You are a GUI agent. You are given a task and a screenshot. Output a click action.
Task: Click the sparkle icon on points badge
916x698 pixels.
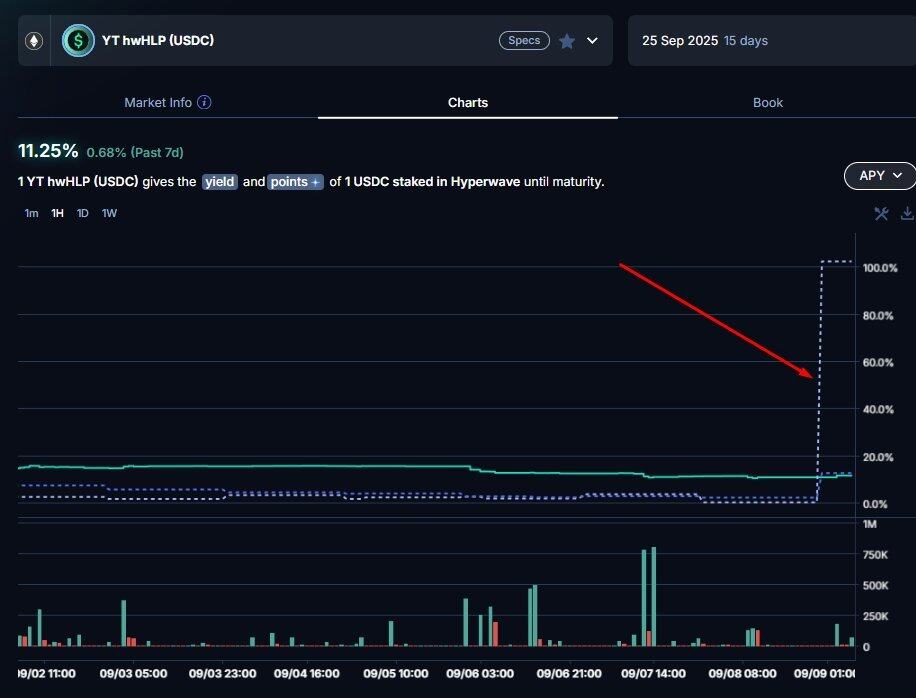point(315,182)
